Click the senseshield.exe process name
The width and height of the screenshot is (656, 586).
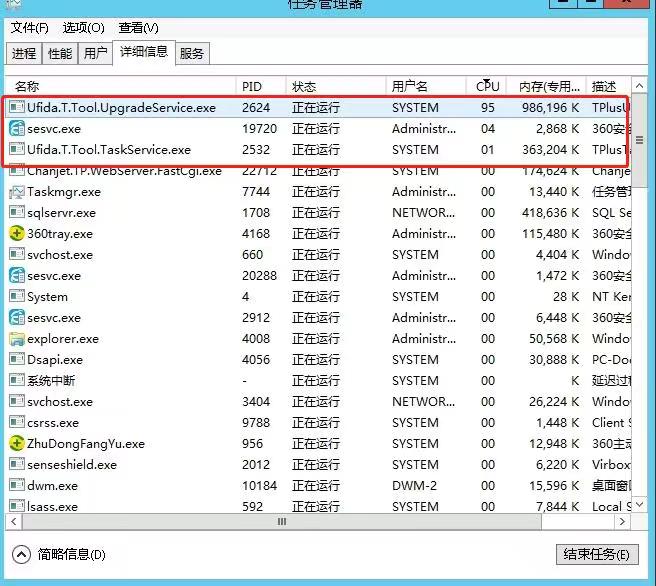tap(72, 465)
